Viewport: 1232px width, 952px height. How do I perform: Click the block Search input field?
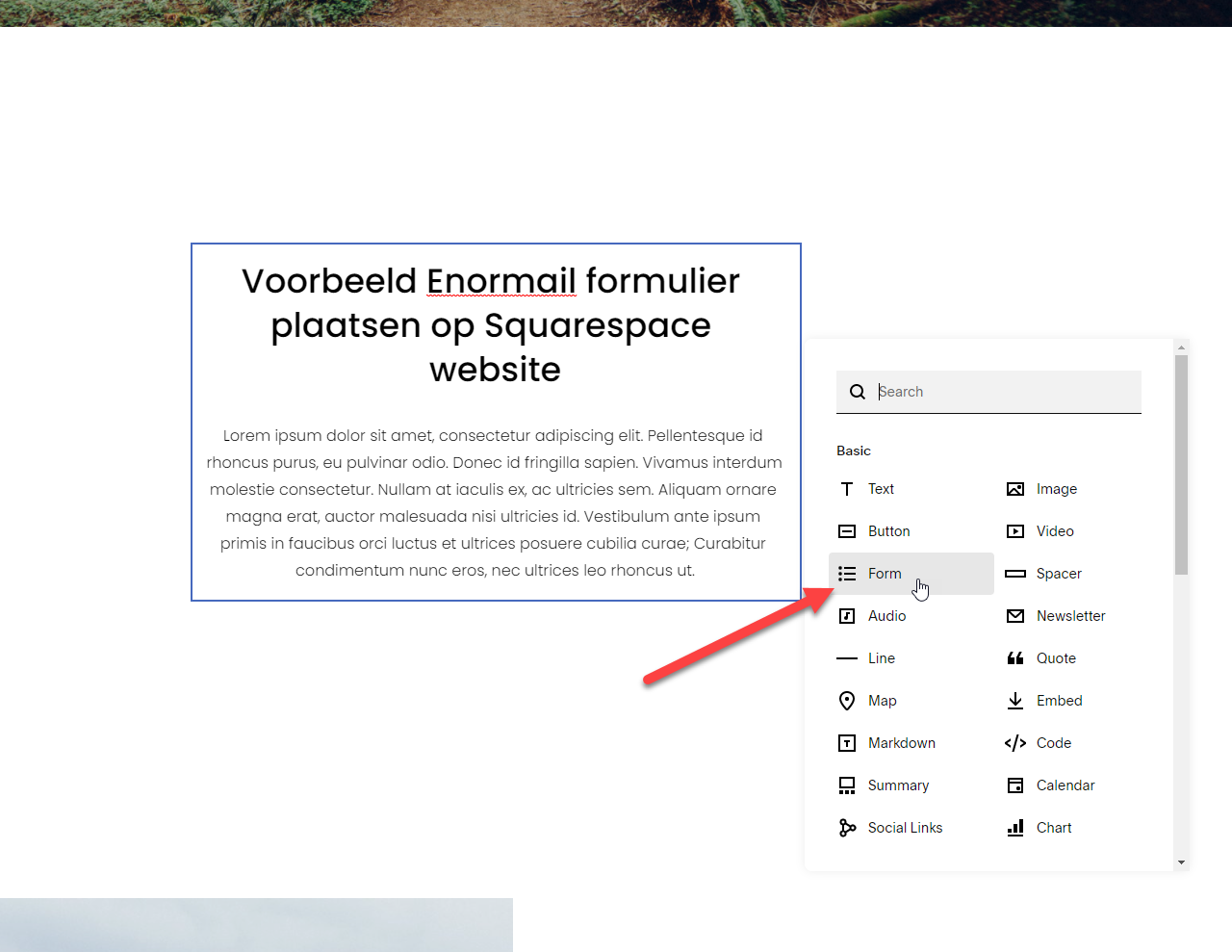988,392
